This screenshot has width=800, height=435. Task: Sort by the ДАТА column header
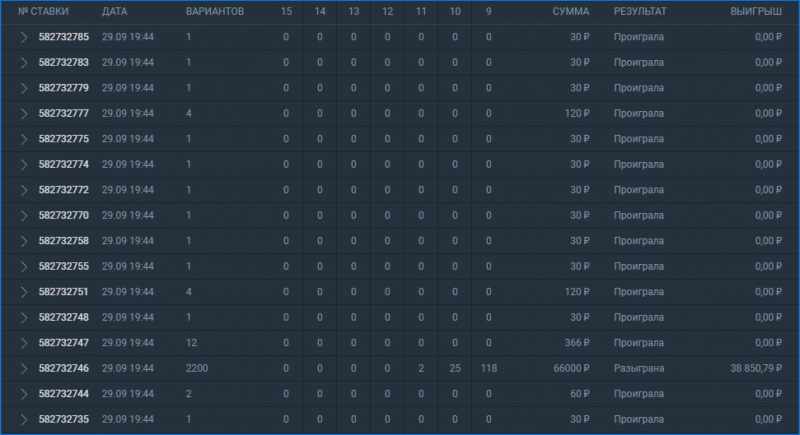click(114, 11)
